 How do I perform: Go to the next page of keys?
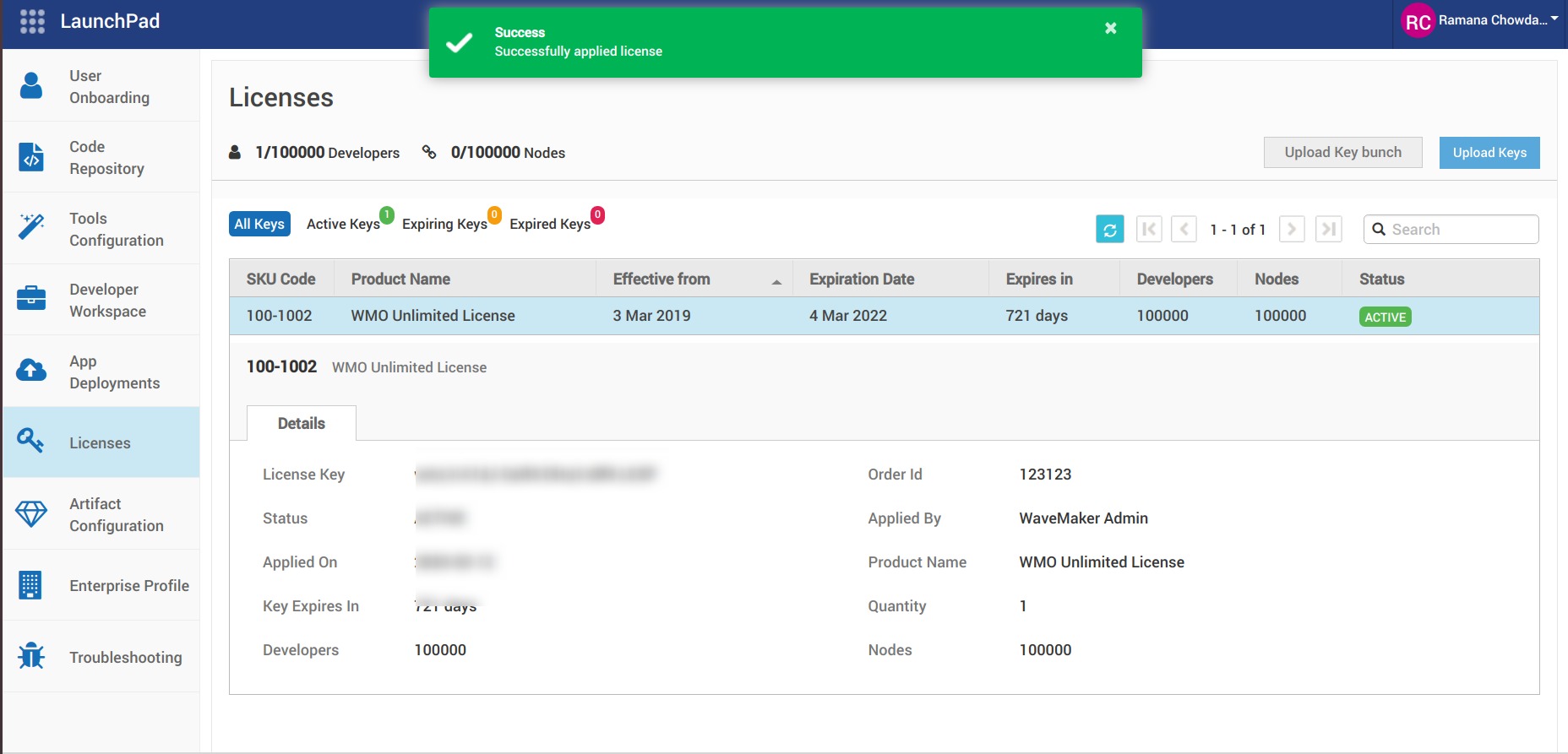click(x=1291, y=229)
